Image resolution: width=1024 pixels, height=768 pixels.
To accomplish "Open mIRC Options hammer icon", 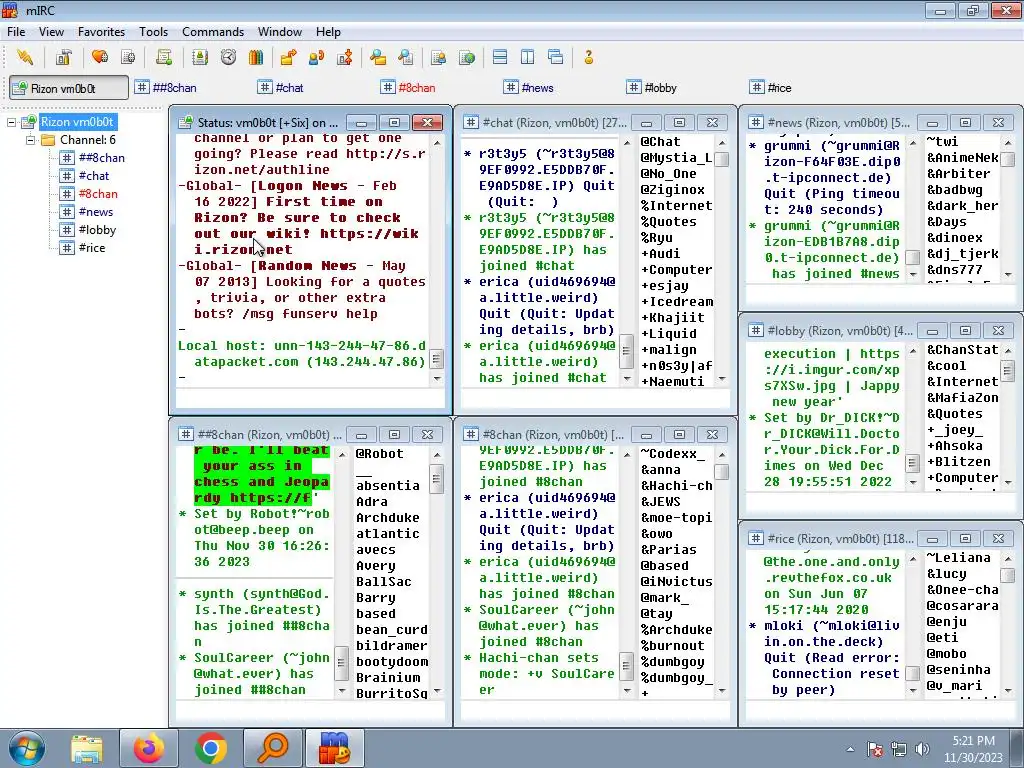I will tap(63, 57).
